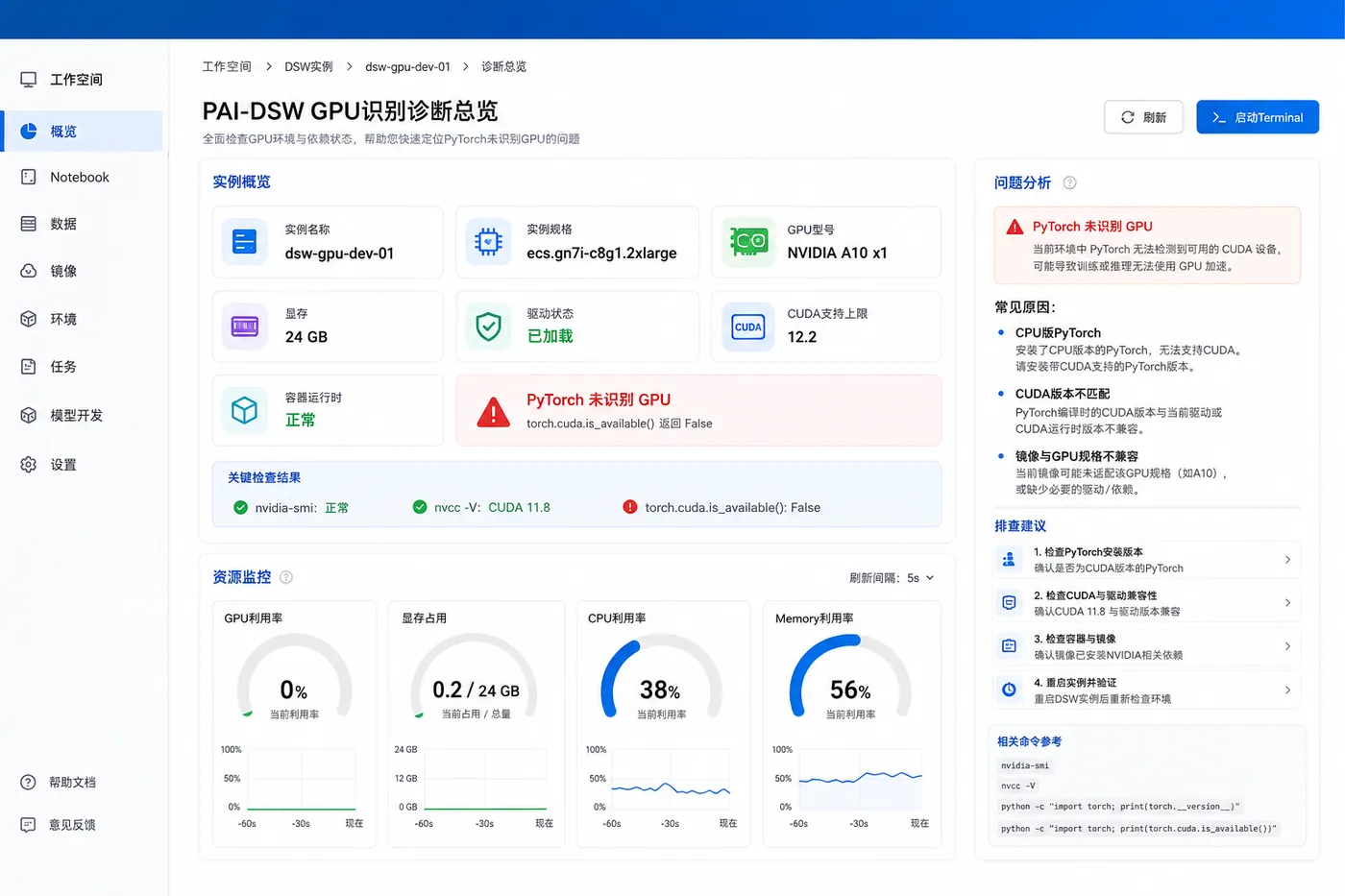Click GPU model value NVIDIA A10 x1
Image resolution: width=1345 pixels, height=896 pixels.
[x=838, y=254]
